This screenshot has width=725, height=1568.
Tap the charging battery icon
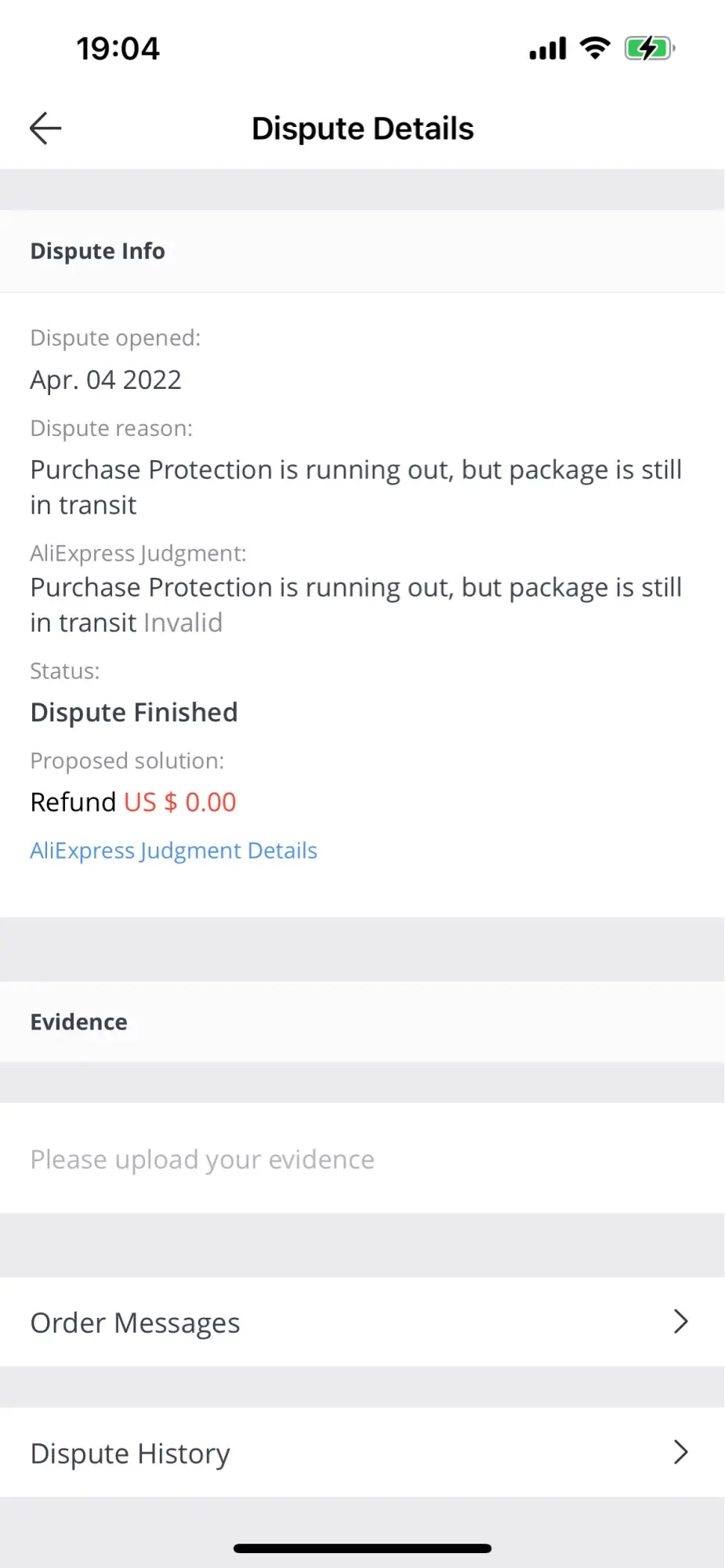pyautogui.click(x=649, y=49)
